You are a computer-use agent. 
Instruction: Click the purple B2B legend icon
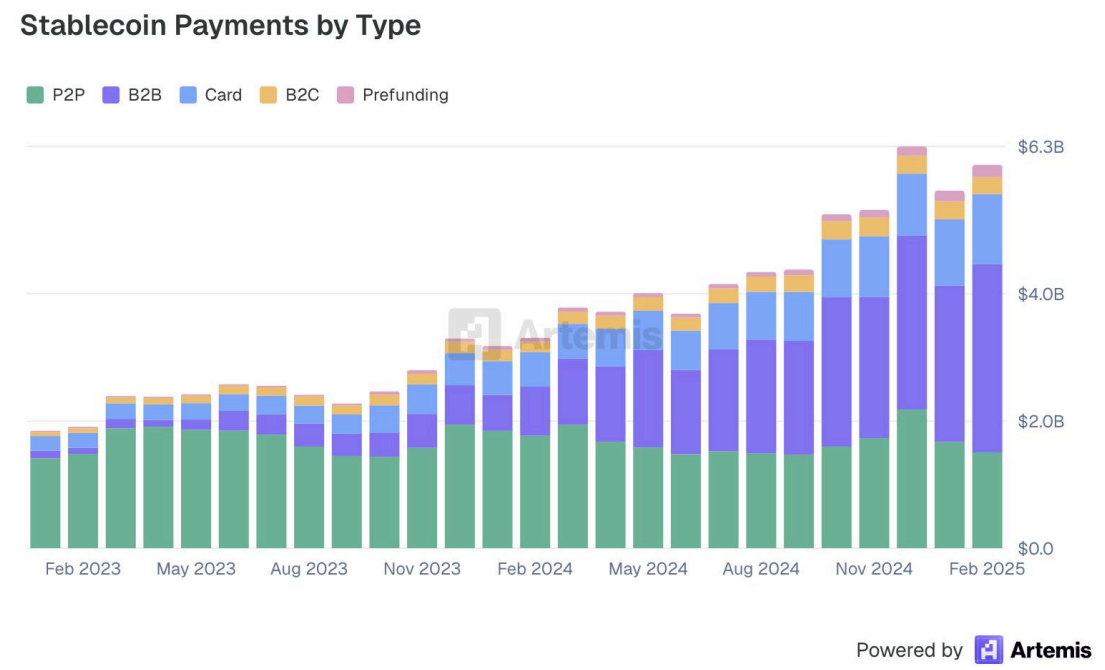tap(110, 95)
